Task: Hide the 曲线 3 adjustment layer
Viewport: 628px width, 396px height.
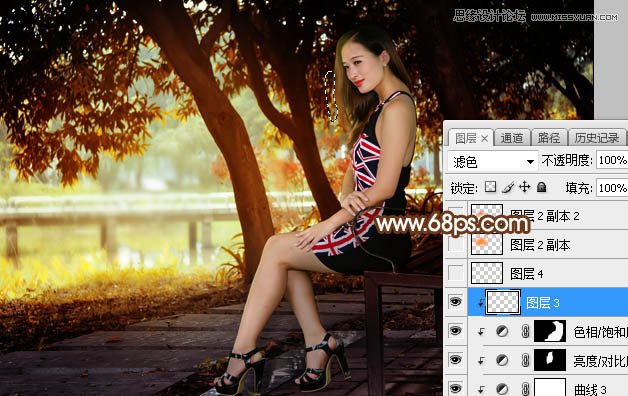Action: click(x=455, y=388)
